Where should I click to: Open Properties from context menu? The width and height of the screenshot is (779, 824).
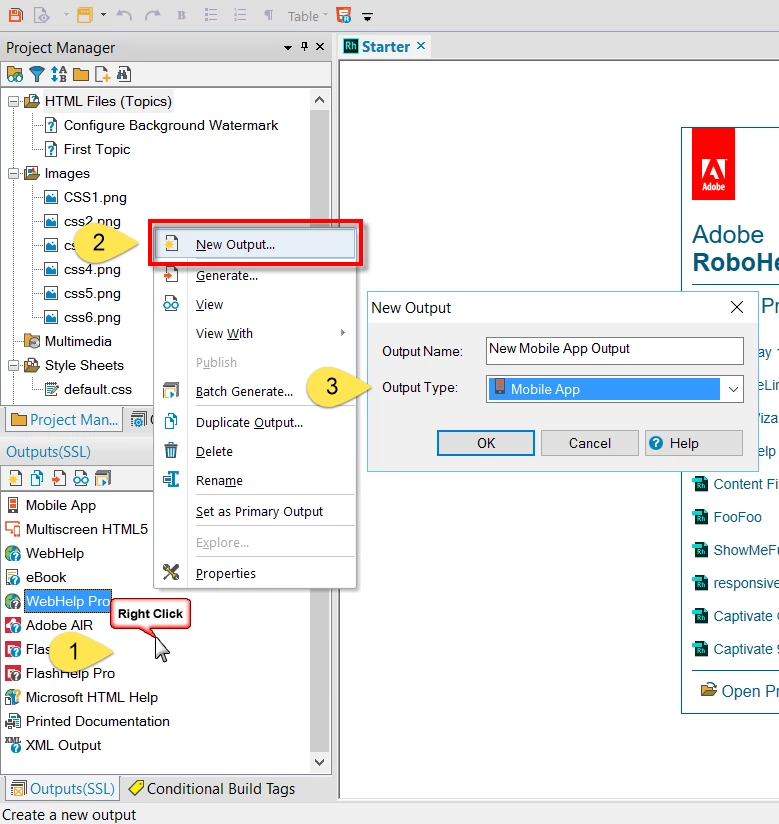point(255,573)
